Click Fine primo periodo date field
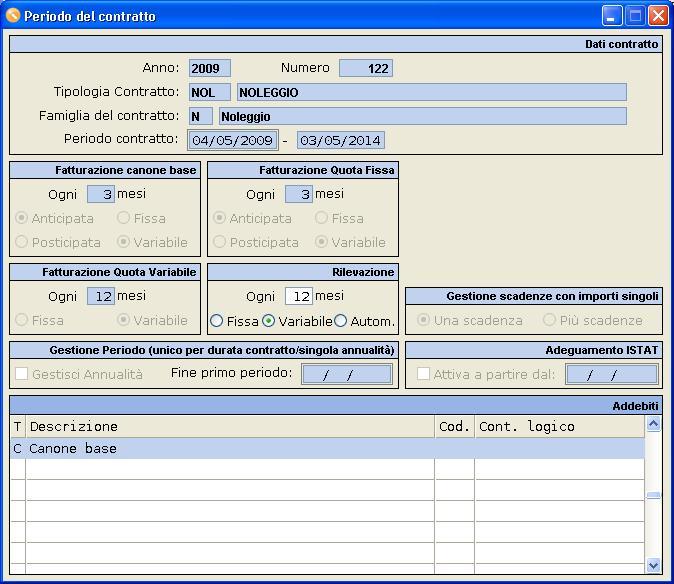 (347, 374)
